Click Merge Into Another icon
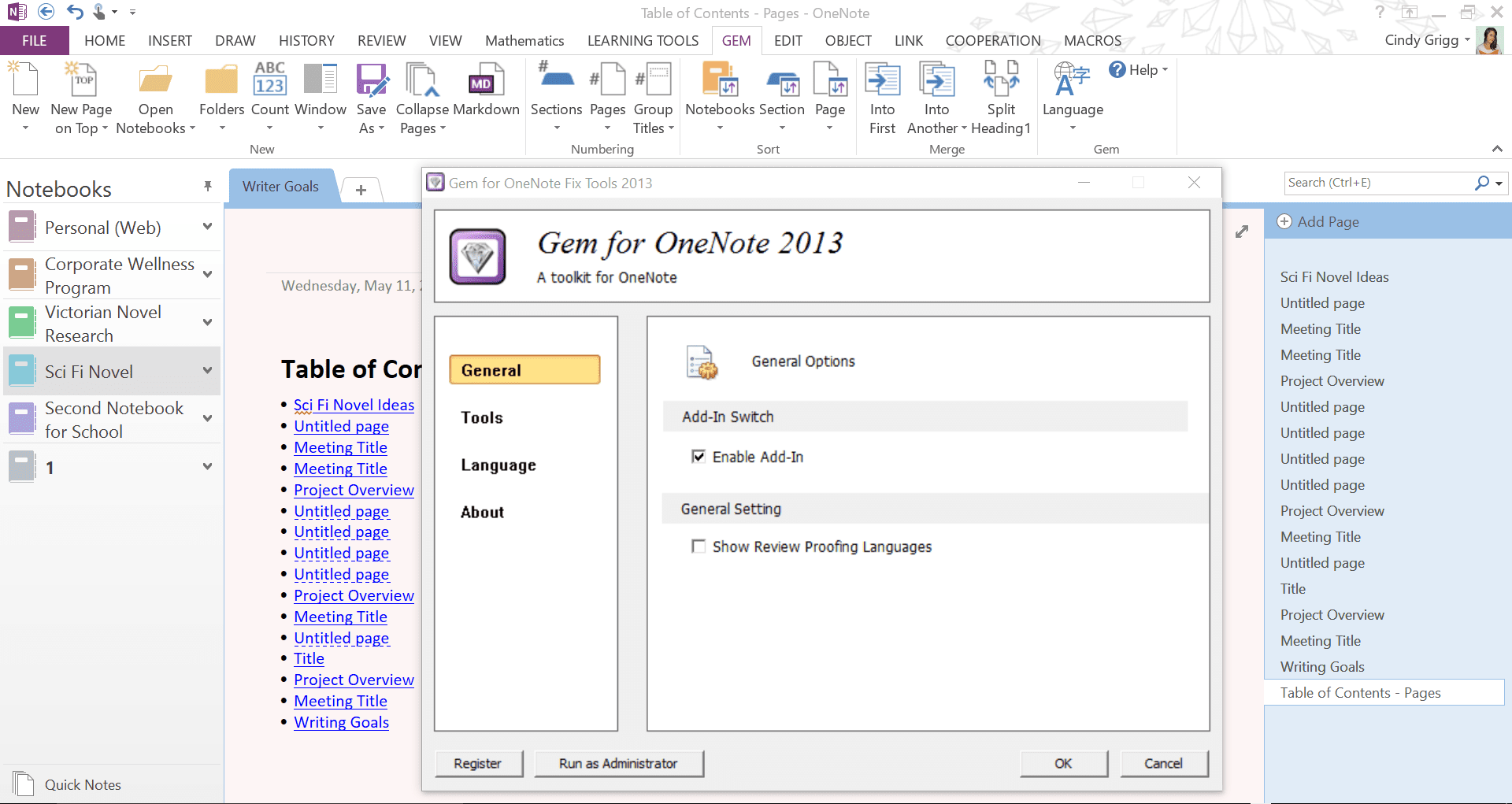The image size is (1512, 804). 936,80
